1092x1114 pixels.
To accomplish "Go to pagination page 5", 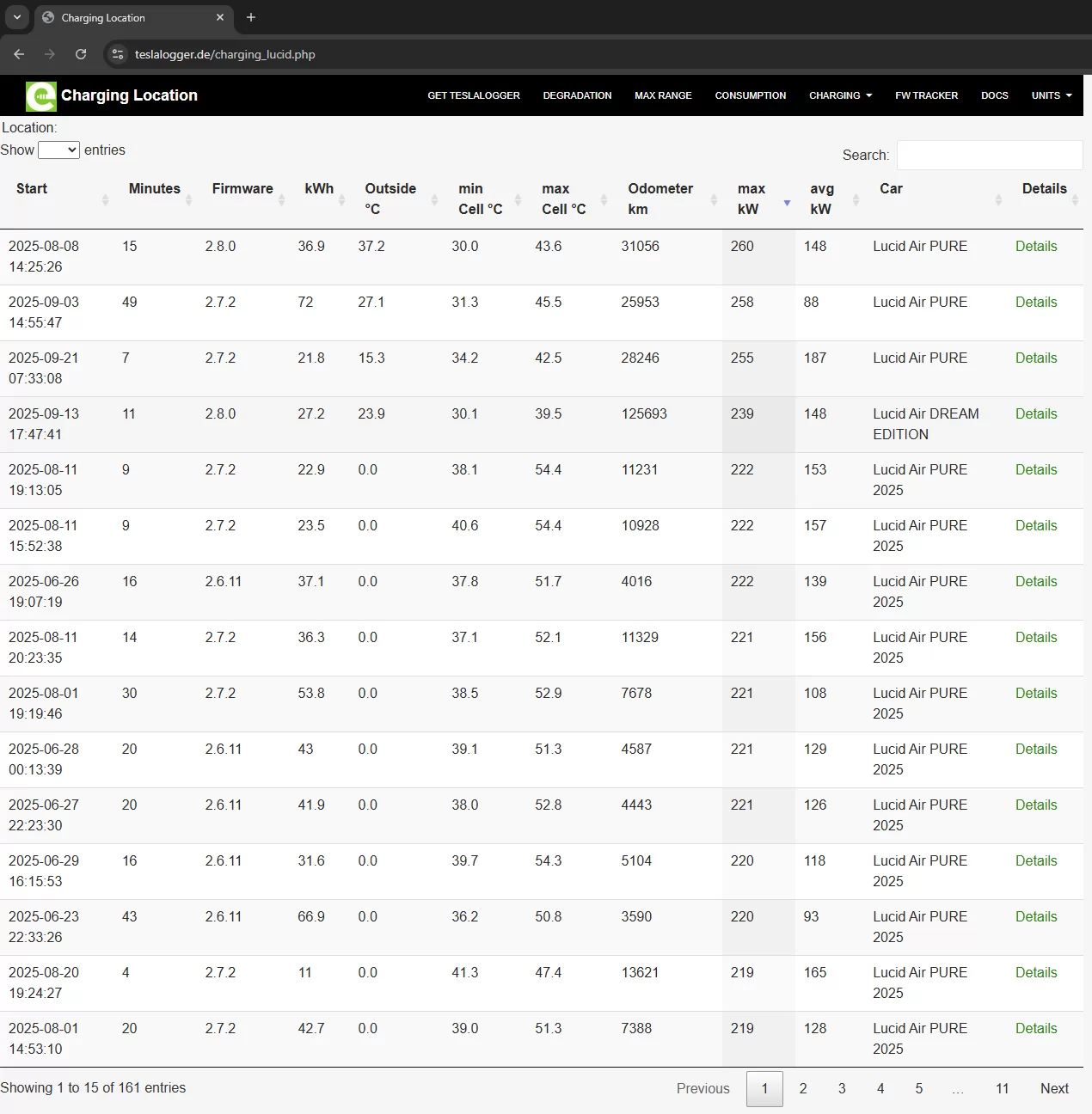I will 919,1088.
